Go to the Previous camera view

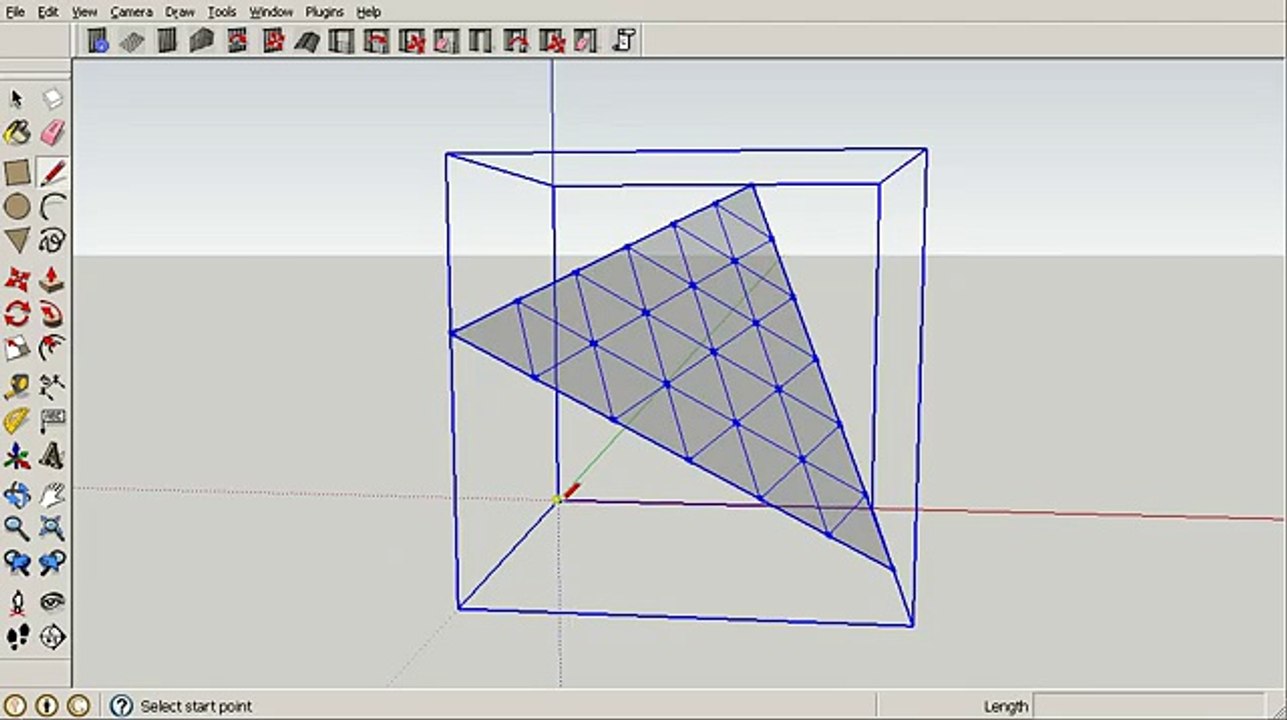(x=17, y=563)
